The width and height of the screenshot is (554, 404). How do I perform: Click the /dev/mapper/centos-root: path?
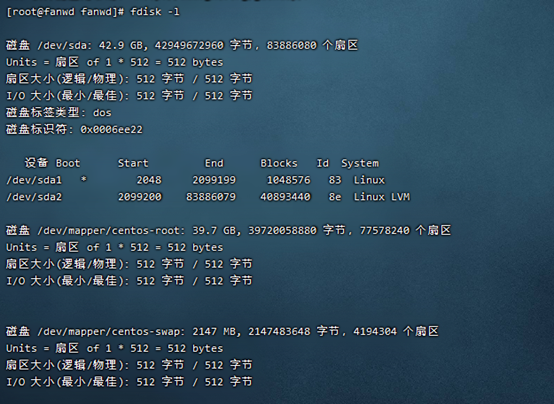point(111,231)
